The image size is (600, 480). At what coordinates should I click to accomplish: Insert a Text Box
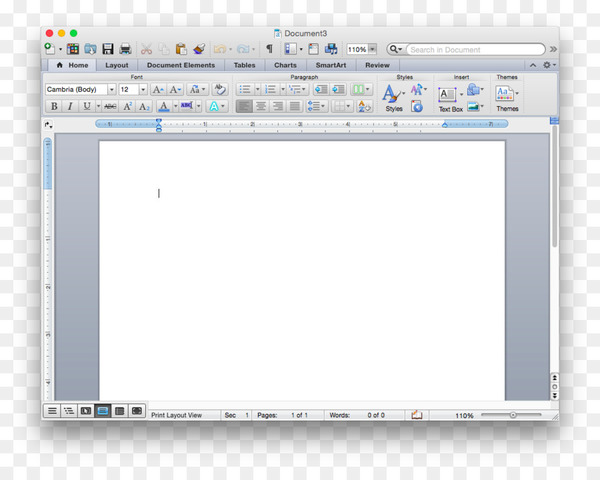(x=450, y=99)
